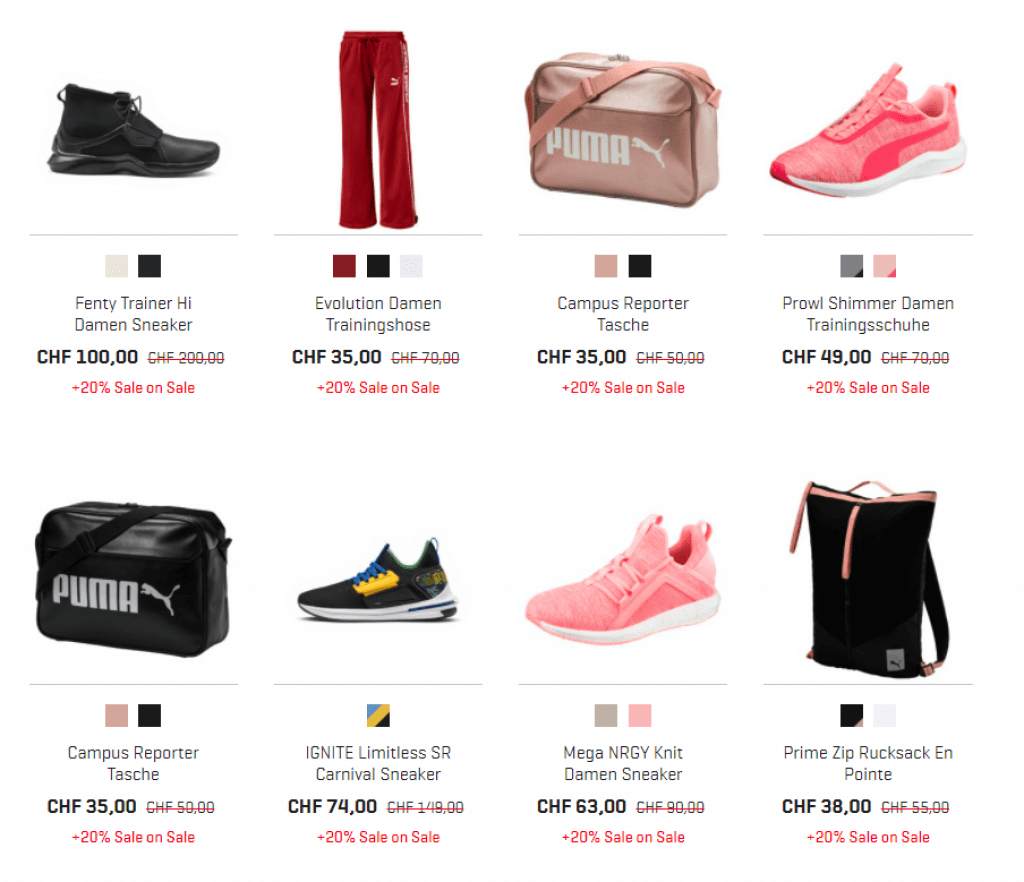Click the Prime Zip Rucksack En Pointe title
The image size is (1024, 882).
pos(868,763)
